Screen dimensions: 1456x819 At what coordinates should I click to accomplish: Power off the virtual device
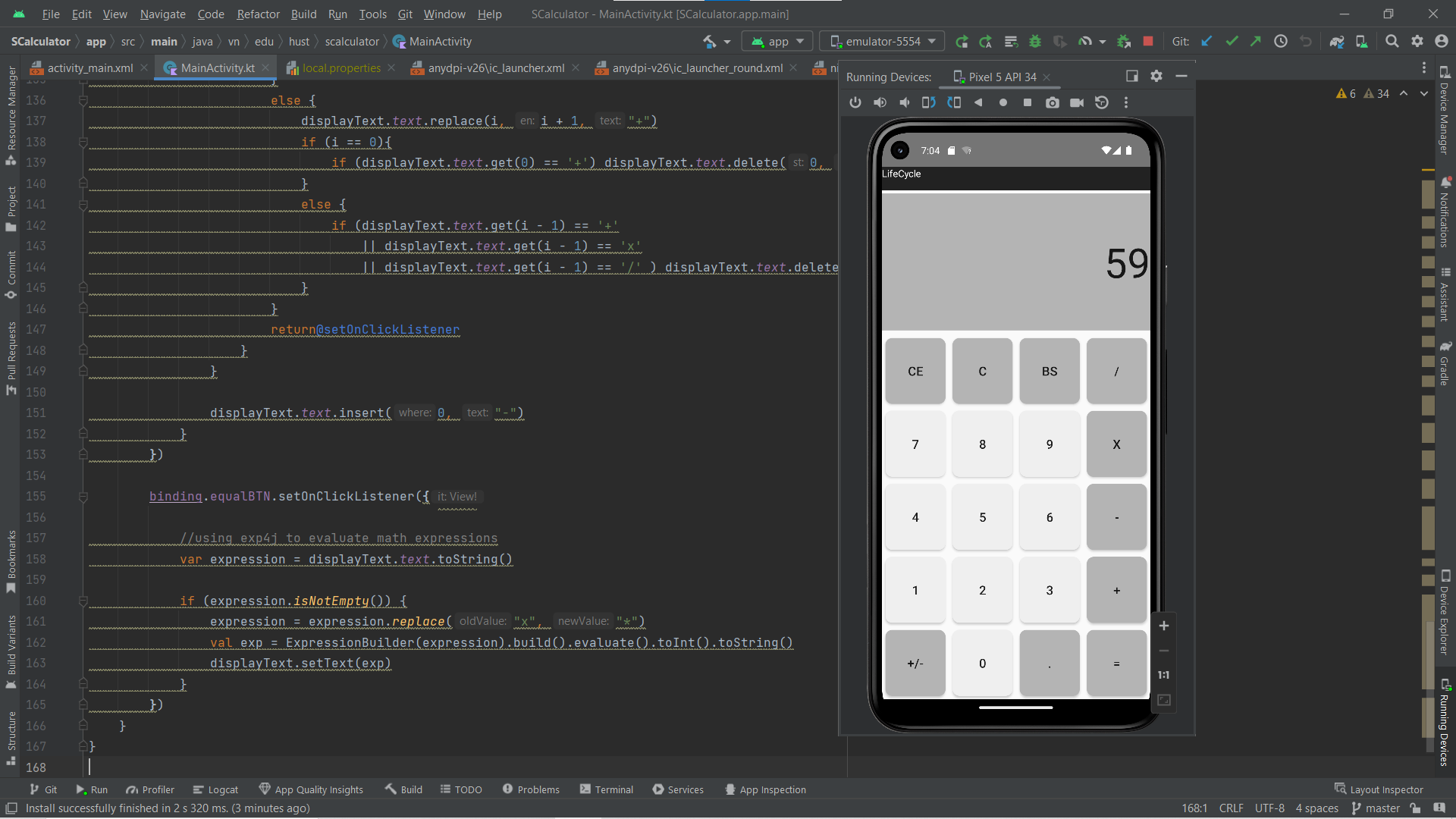pos(855,102)
